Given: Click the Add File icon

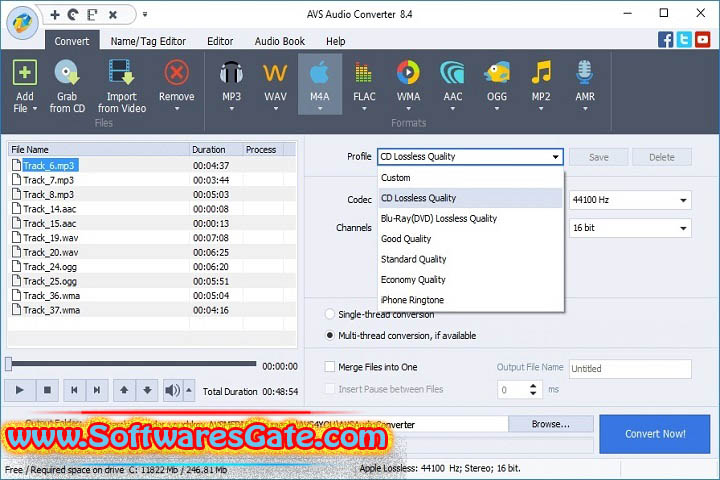Looking at the screenshot, I should pos(25,73).
